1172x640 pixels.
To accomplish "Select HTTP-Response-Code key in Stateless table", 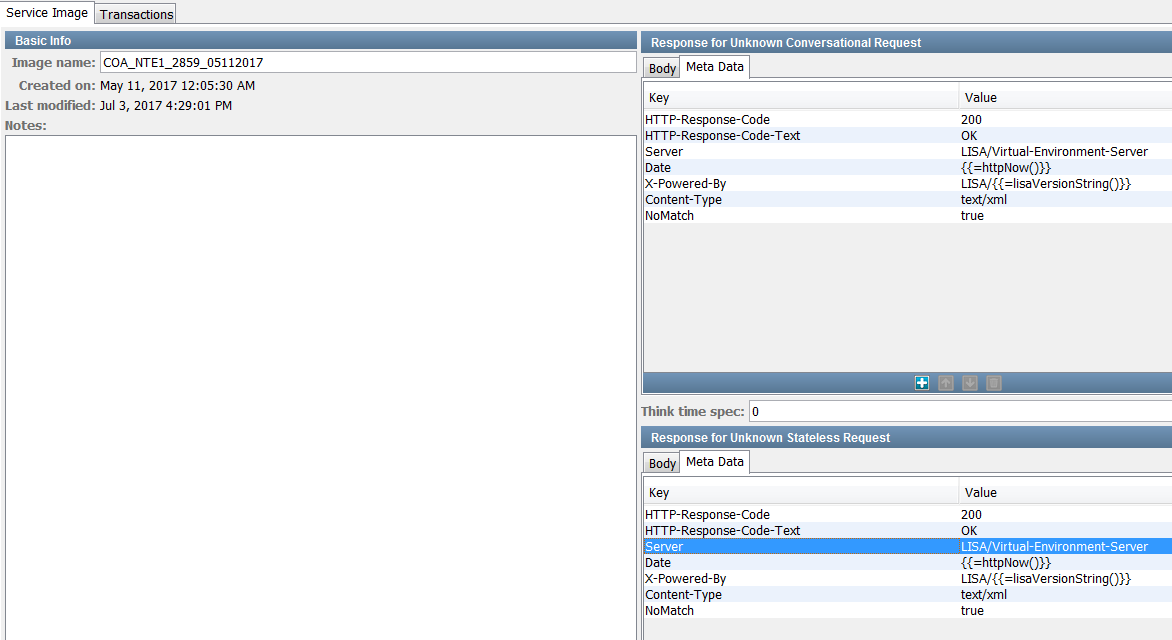I will 707,514.
